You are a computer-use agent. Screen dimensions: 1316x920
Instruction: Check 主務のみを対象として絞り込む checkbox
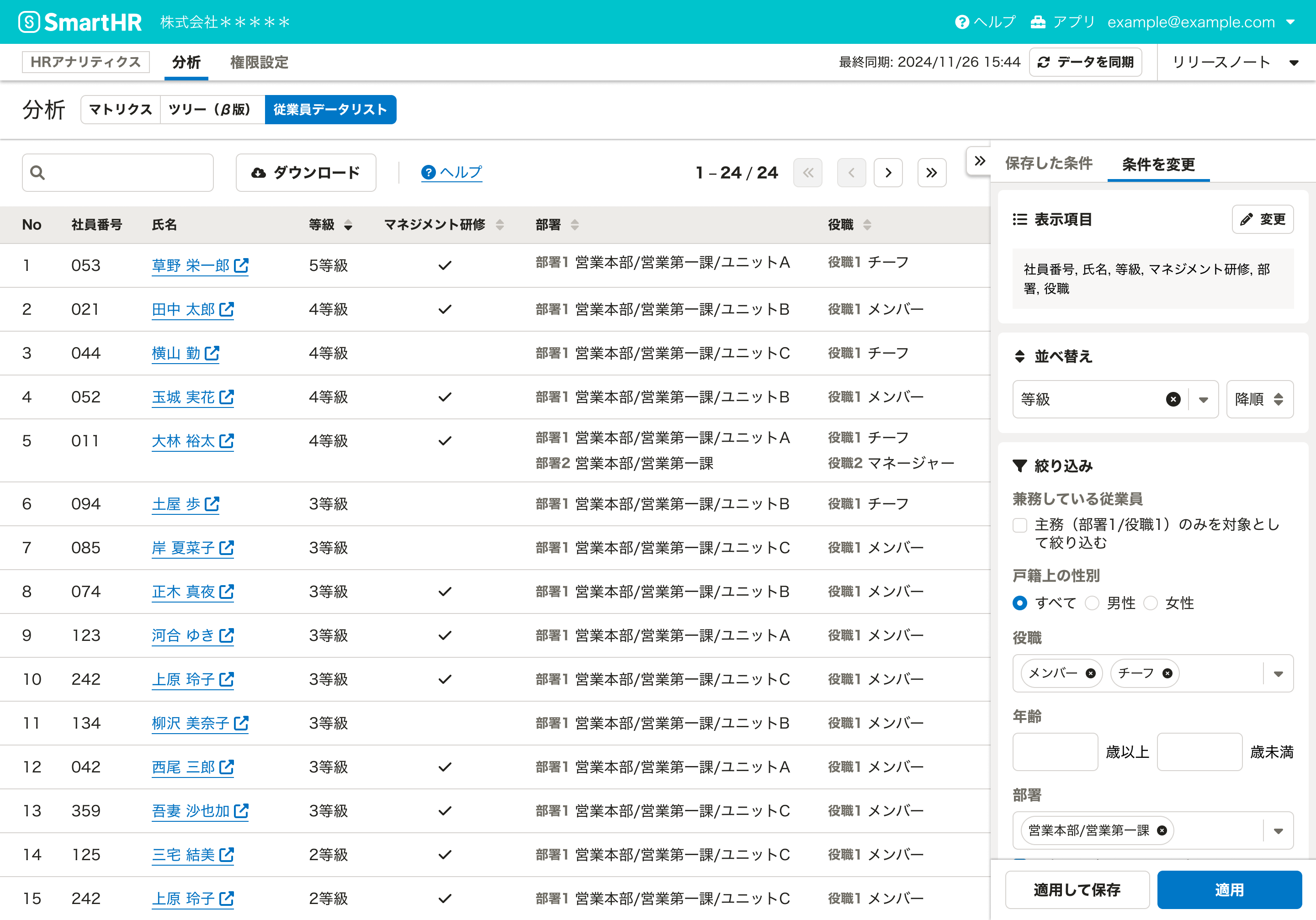(1019, 525)
